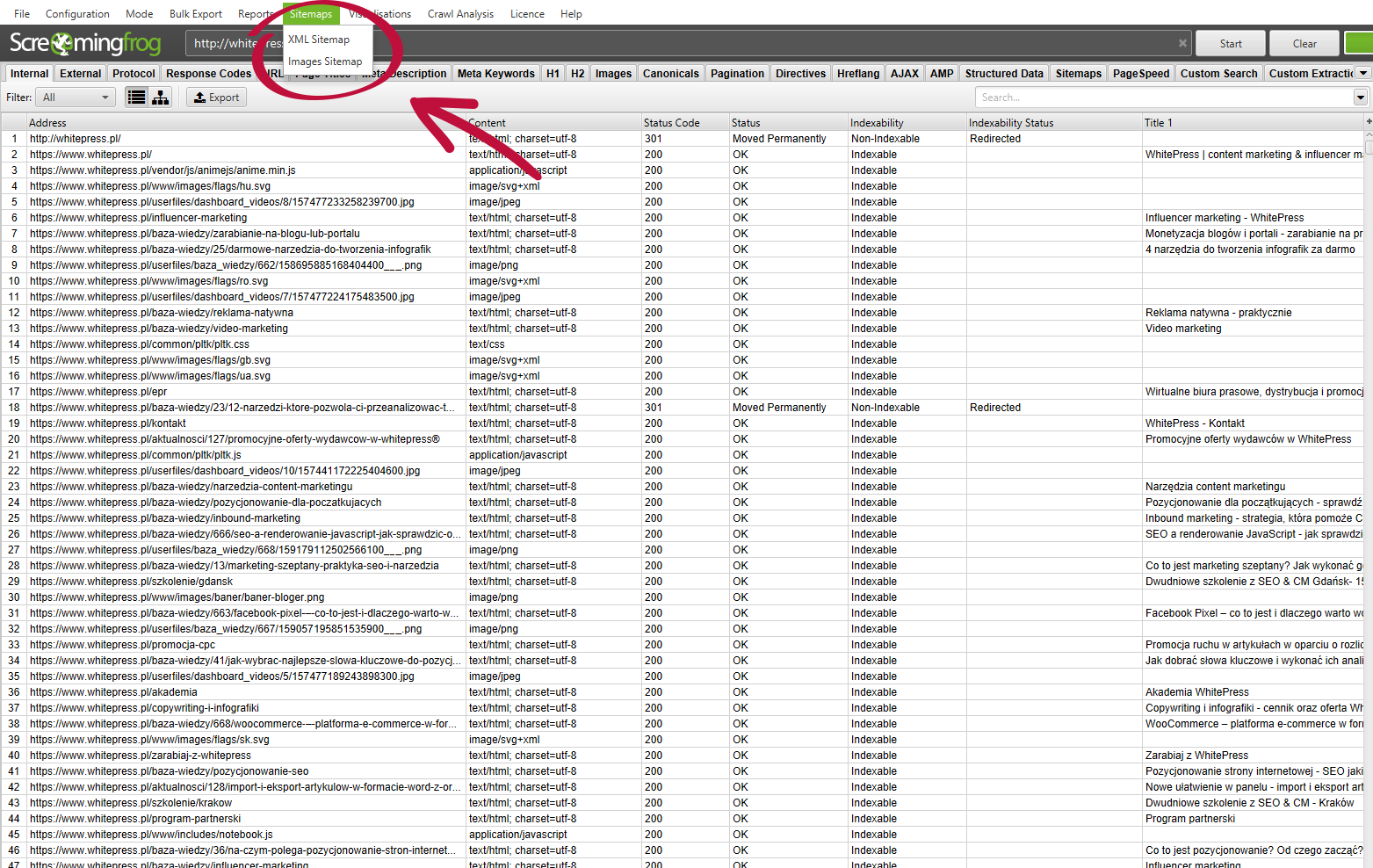
Task: Click the Screaming Frog logo
Action: [x=85, y=43]
